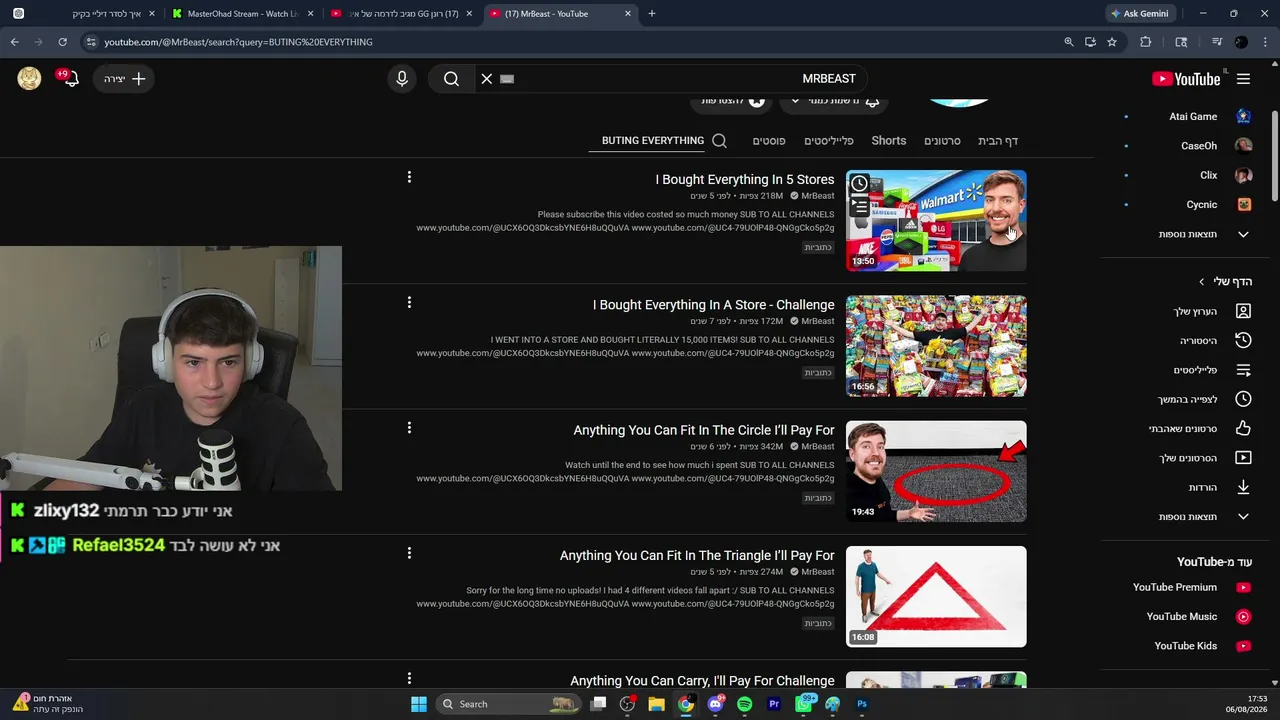Viewport: 1280px width, 720px height.
Task: Click the Windows taskbar Search box
Action: click(x=509, y=704)
